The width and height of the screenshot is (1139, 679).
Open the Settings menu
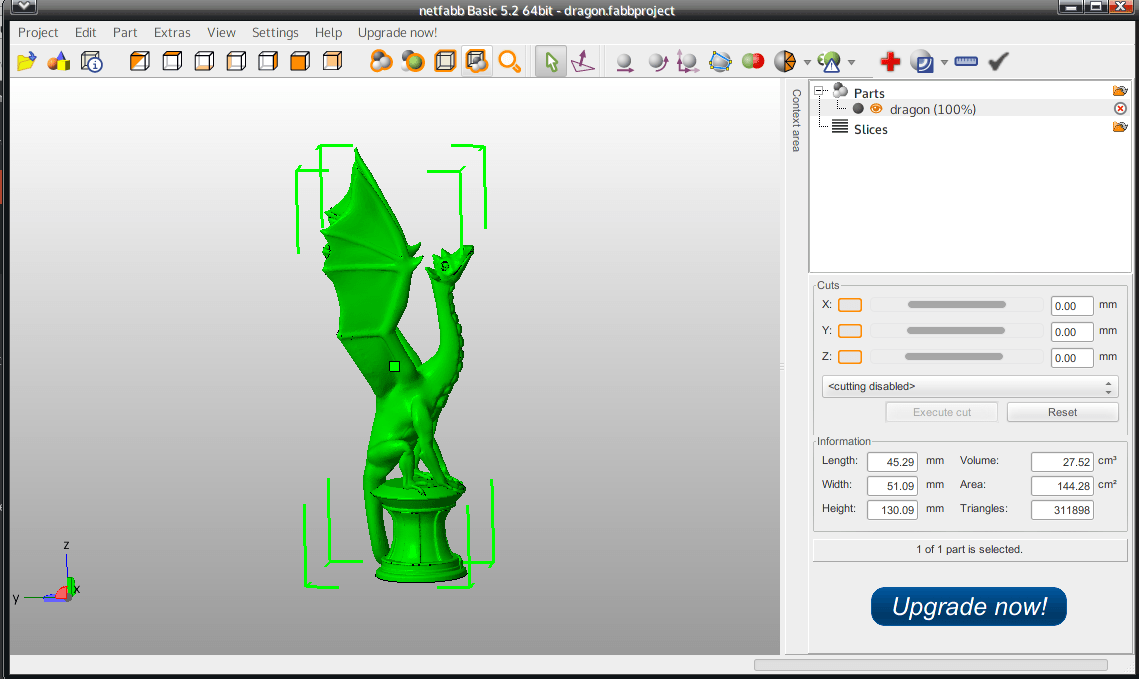pos(275,32)
